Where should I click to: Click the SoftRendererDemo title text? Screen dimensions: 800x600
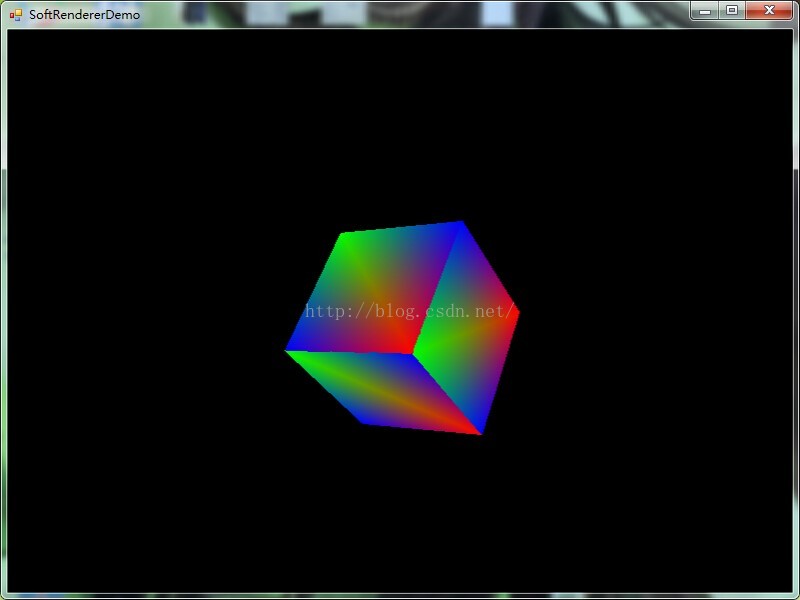[x=84, y=15]
